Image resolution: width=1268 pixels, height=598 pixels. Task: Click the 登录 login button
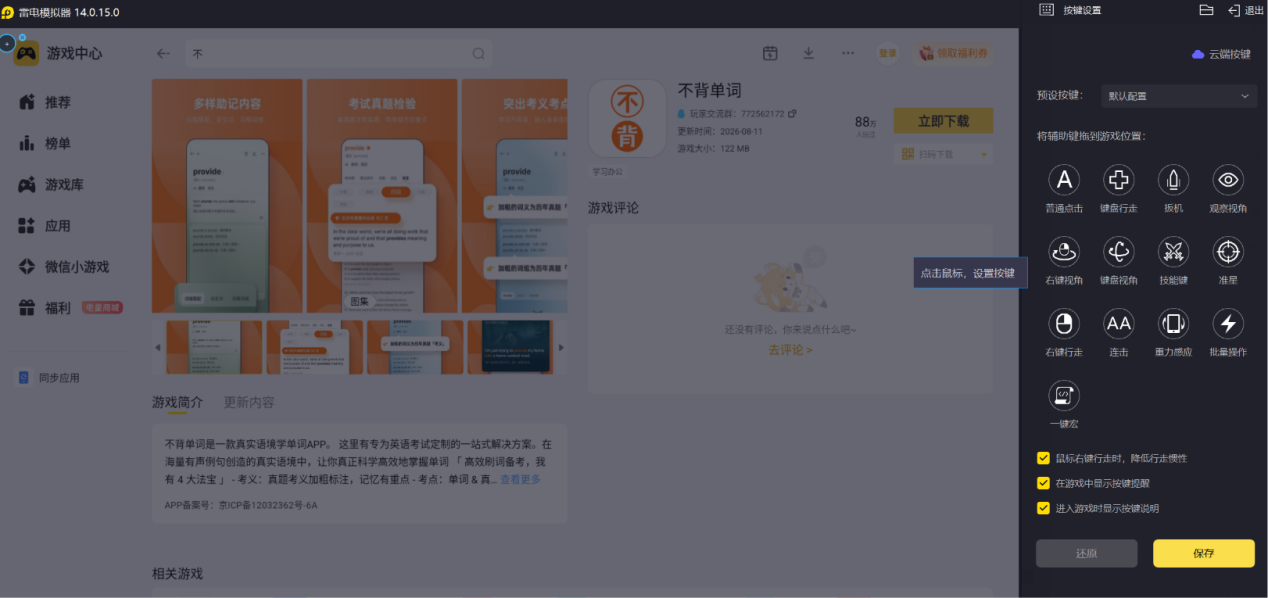[x=888, y=53]
